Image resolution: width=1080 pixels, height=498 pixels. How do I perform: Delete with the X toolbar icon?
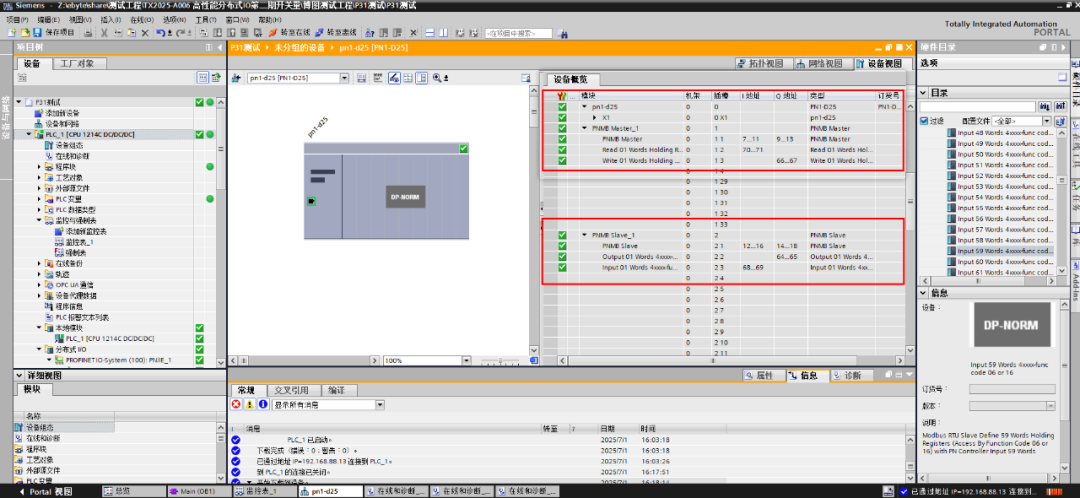point(145,32)
